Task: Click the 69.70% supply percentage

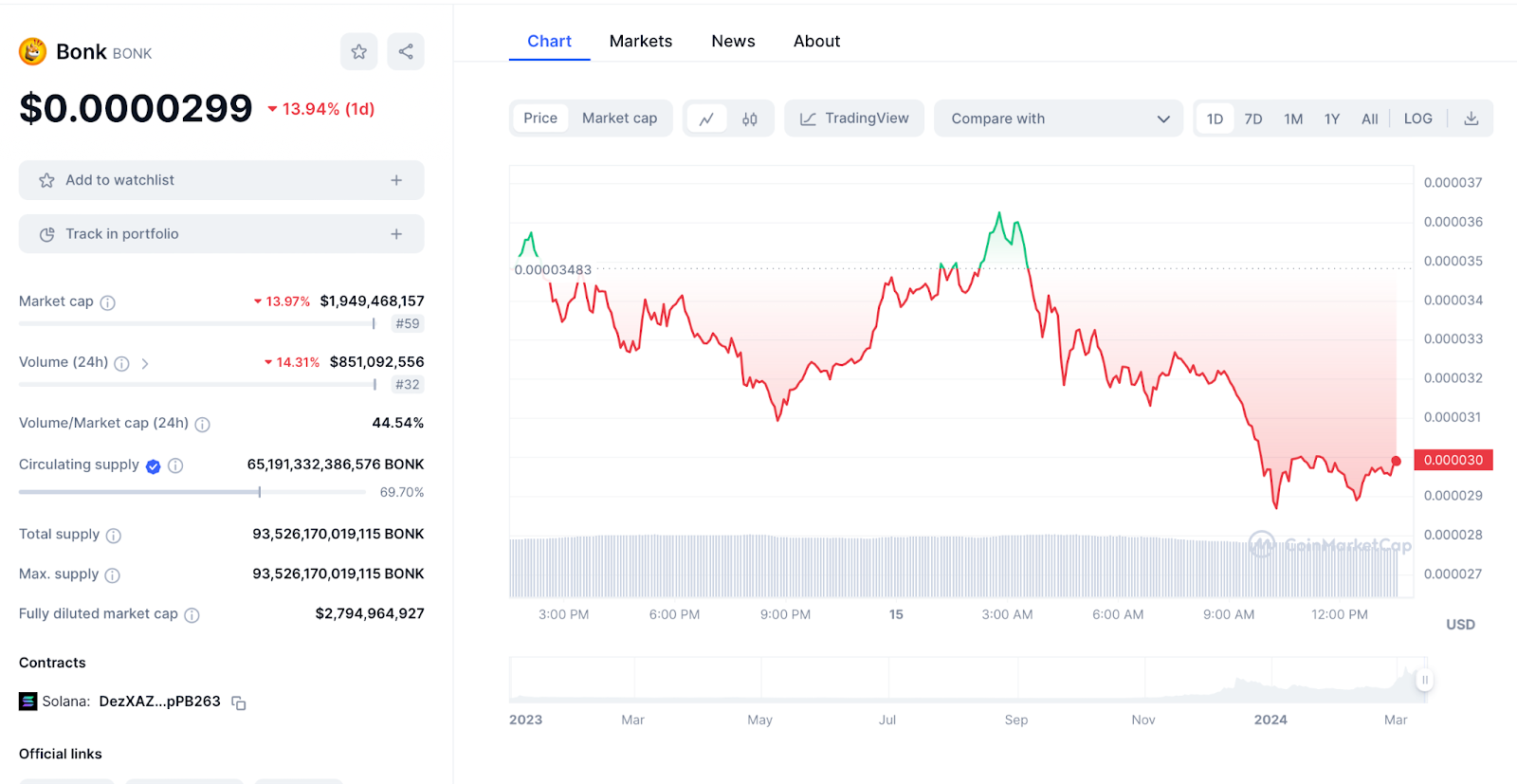Action: (402, 492)
